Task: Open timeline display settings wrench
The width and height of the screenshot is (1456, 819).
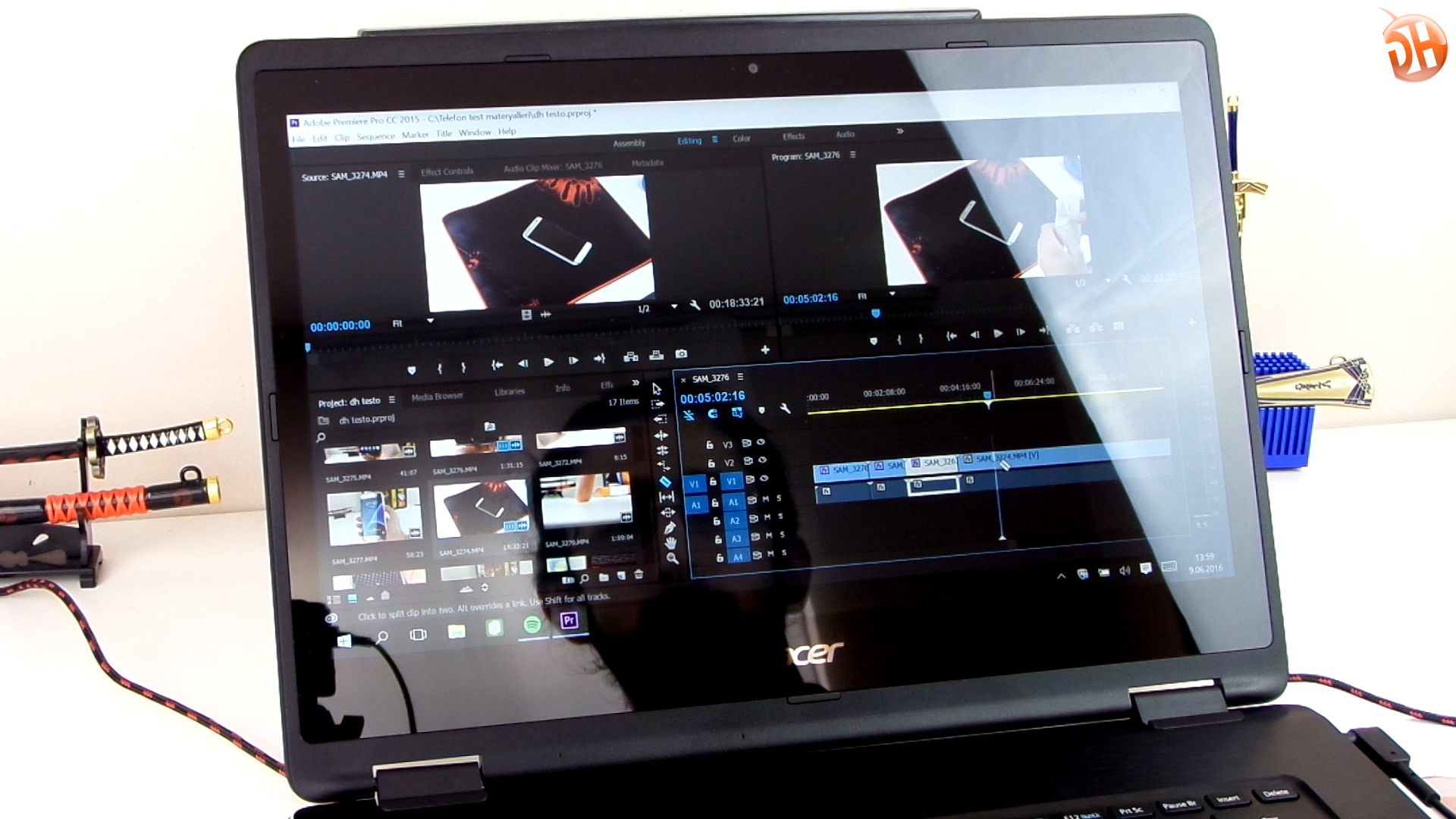Action: 785,409
